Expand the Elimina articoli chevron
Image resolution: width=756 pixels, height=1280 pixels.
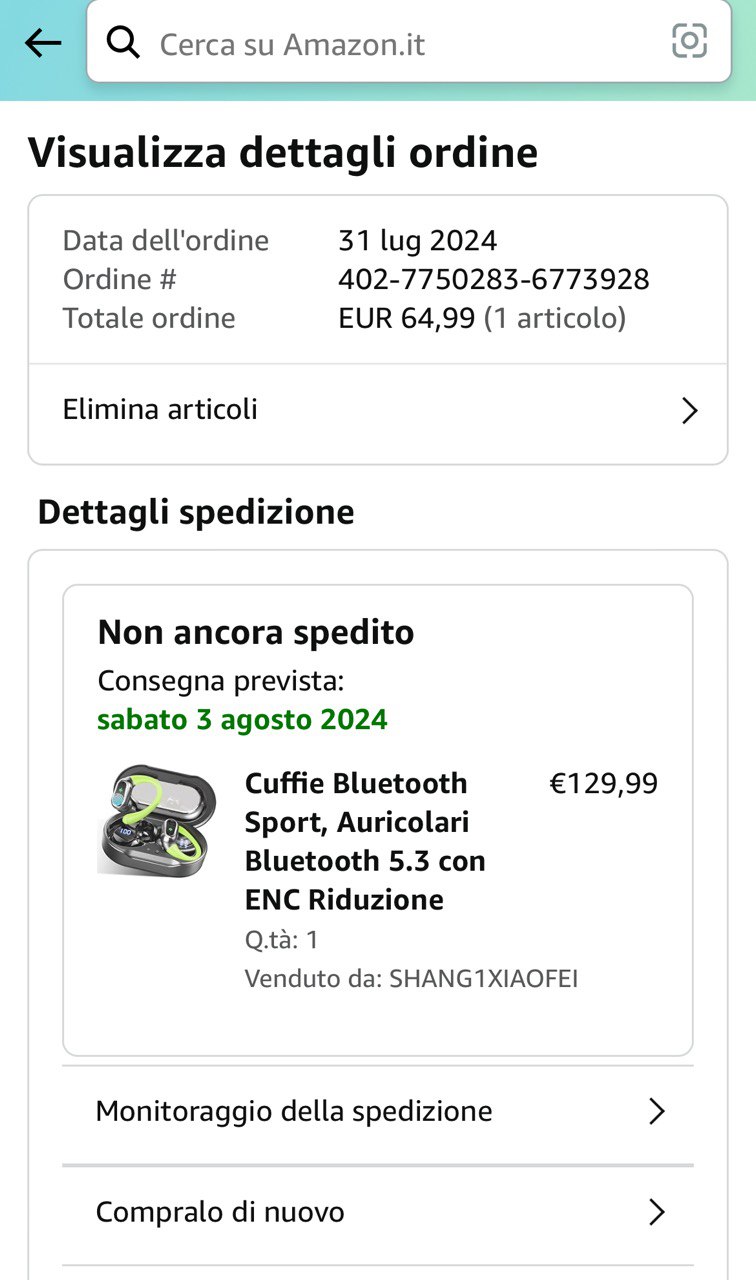point(689,411)
